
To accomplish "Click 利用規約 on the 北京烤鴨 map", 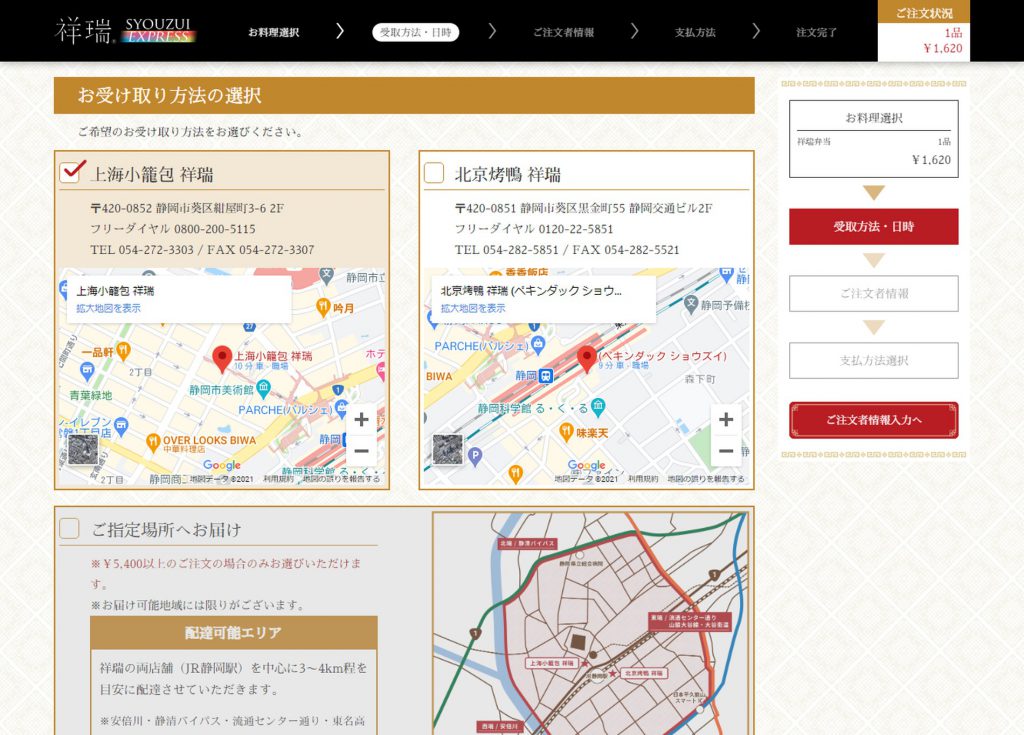I will tap(643, 479).
